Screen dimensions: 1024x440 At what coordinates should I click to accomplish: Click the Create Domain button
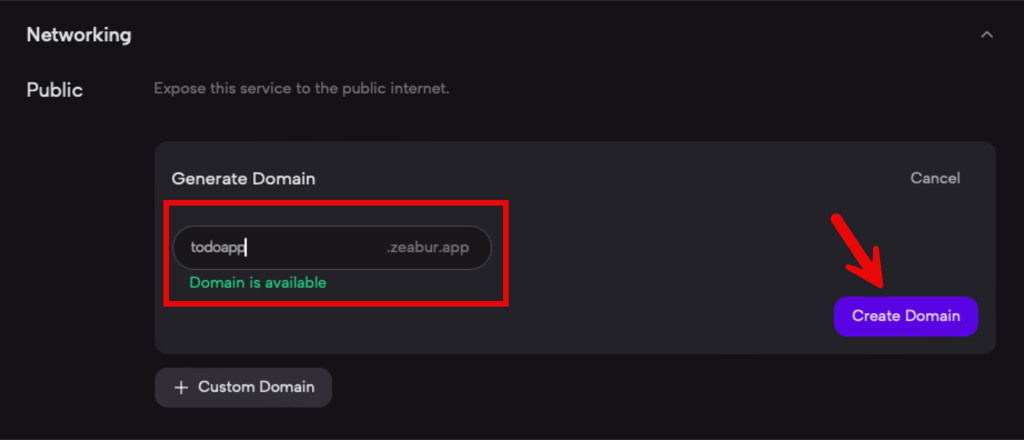click(905, 316)
